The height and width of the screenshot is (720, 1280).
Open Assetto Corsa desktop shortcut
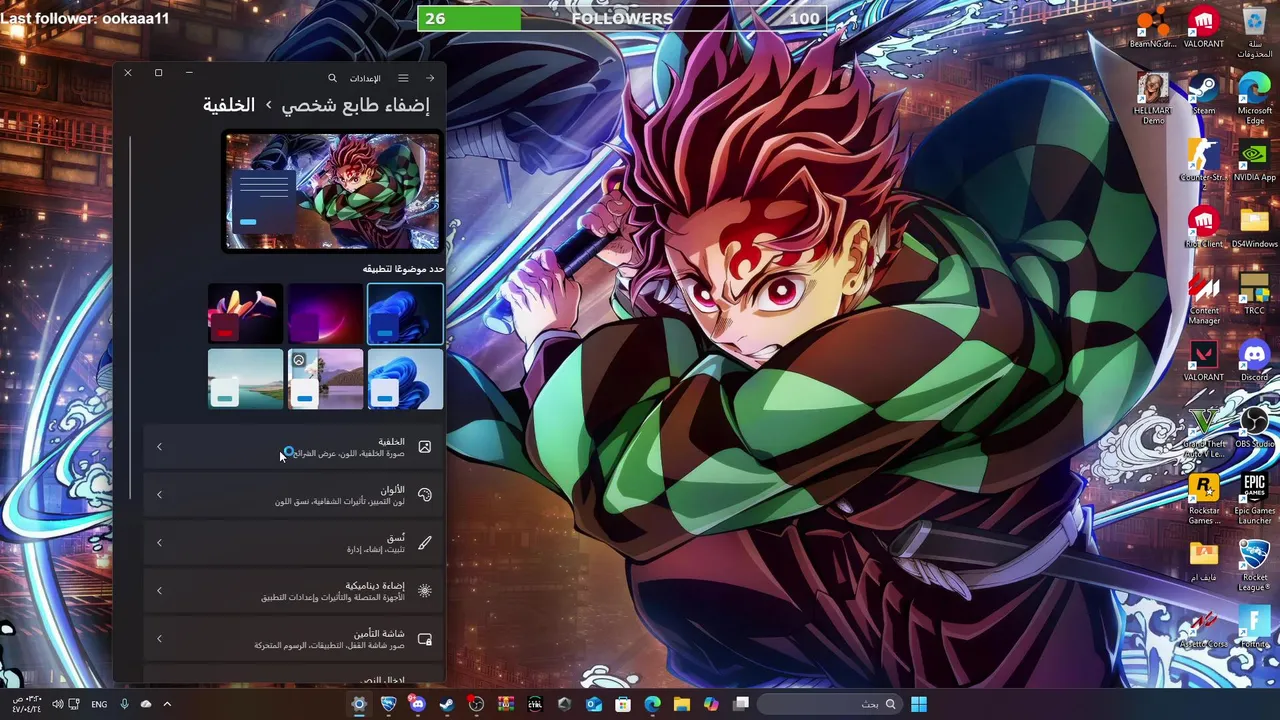(x=1204, y=628)
